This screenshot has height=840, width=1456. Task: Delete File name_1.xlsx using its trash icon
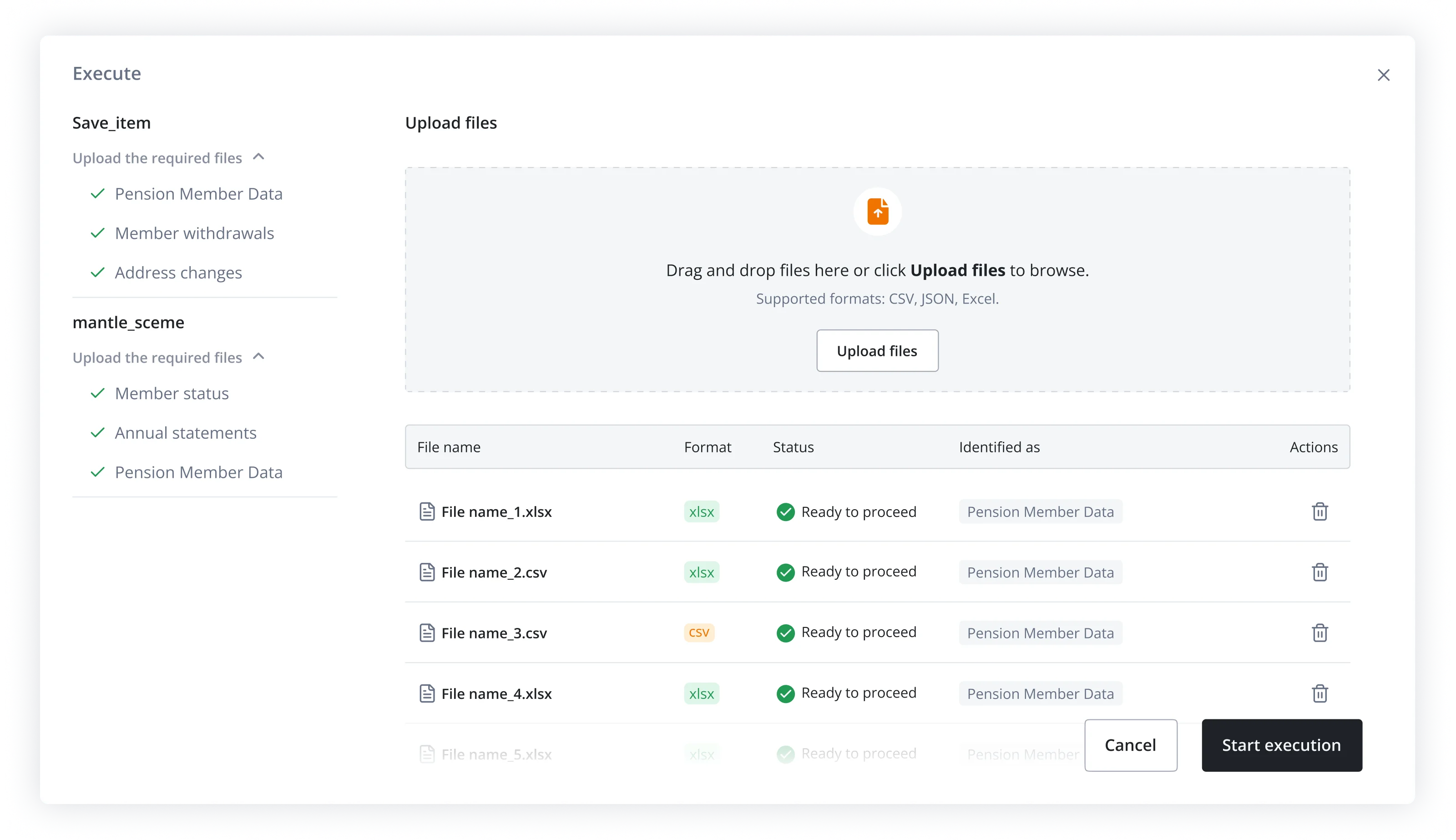pyautogui.click(x=1320, y=511)
